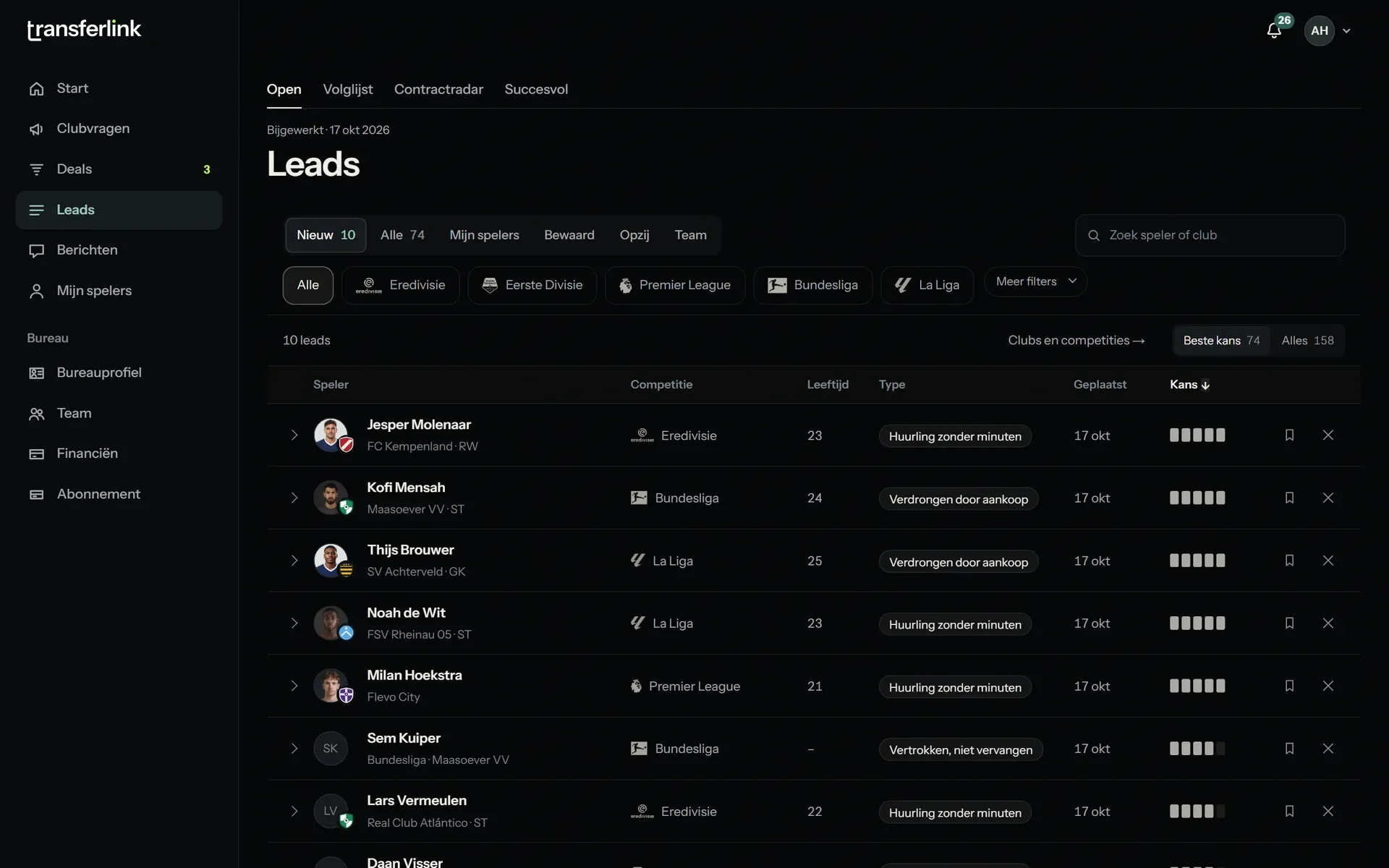Bookmark the Milan Hoekstra lead
The image size is (1389, 868).
(x=1289, y=686)
